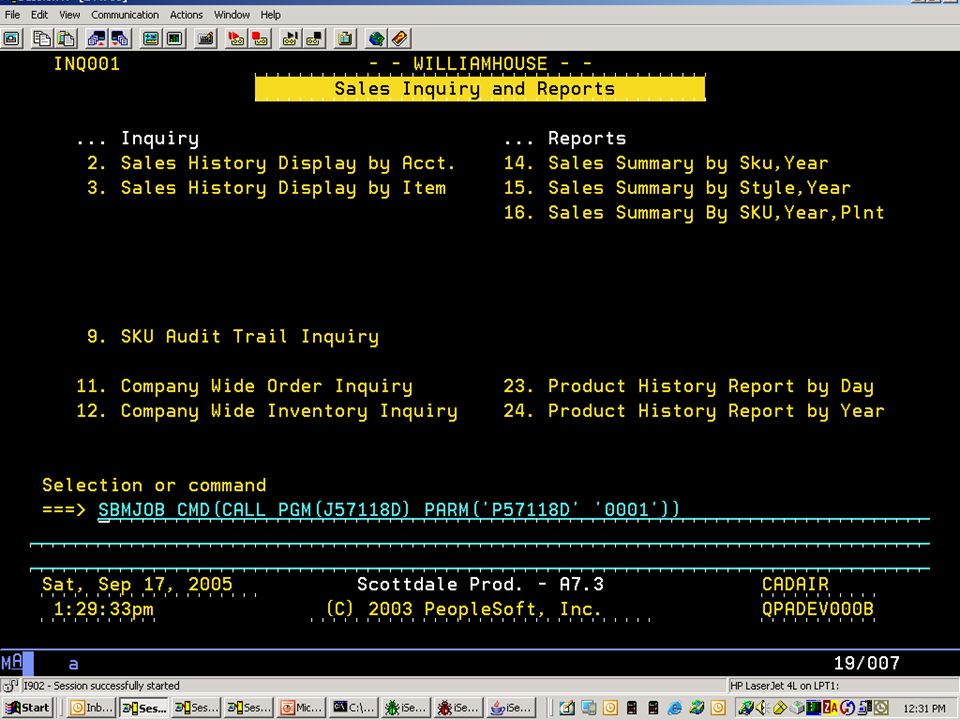
Task: Switch to the Inb... taskbar button
Action: 91,708
